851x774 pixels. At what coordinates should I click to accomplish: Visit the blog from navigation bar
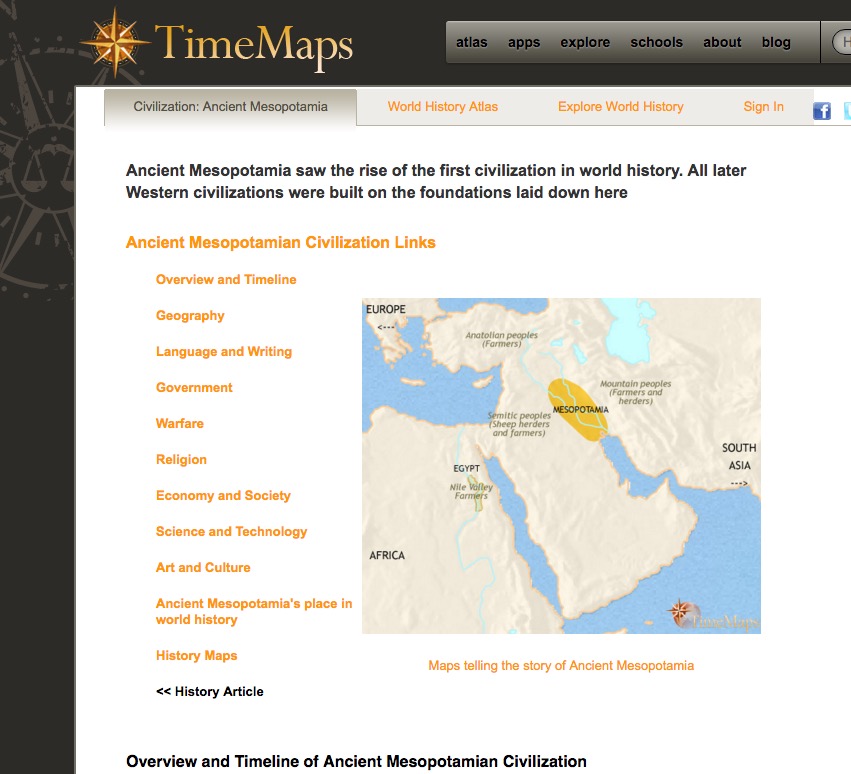[x=776, y=43]
